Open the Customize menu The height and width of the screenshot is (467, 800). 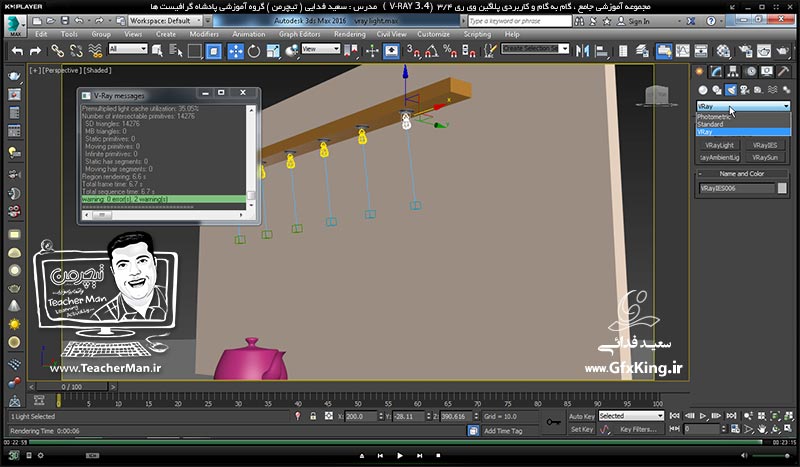coord(433,34)
